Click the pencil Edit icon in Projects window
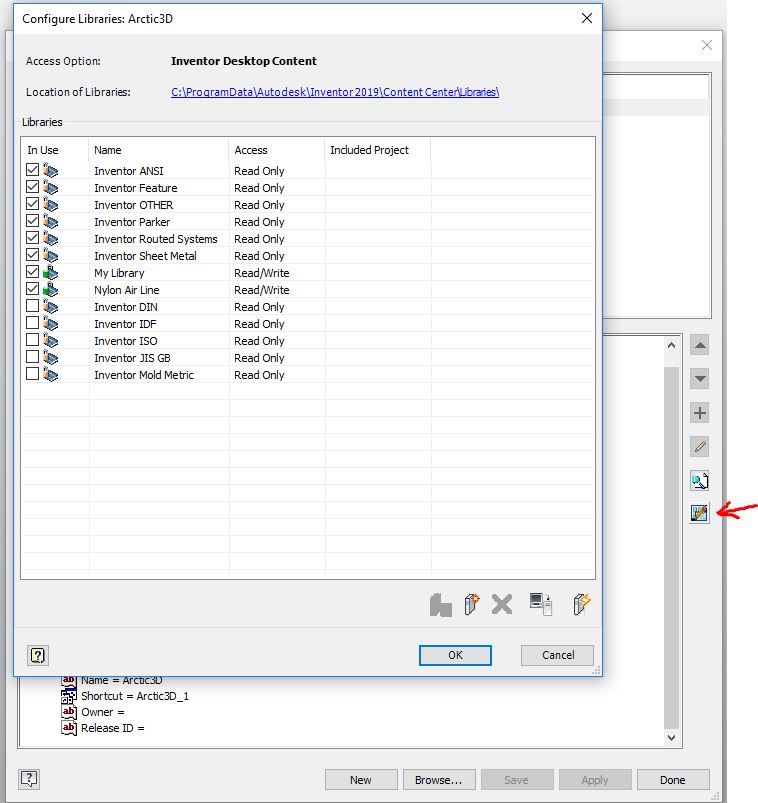 pos(700,447)
